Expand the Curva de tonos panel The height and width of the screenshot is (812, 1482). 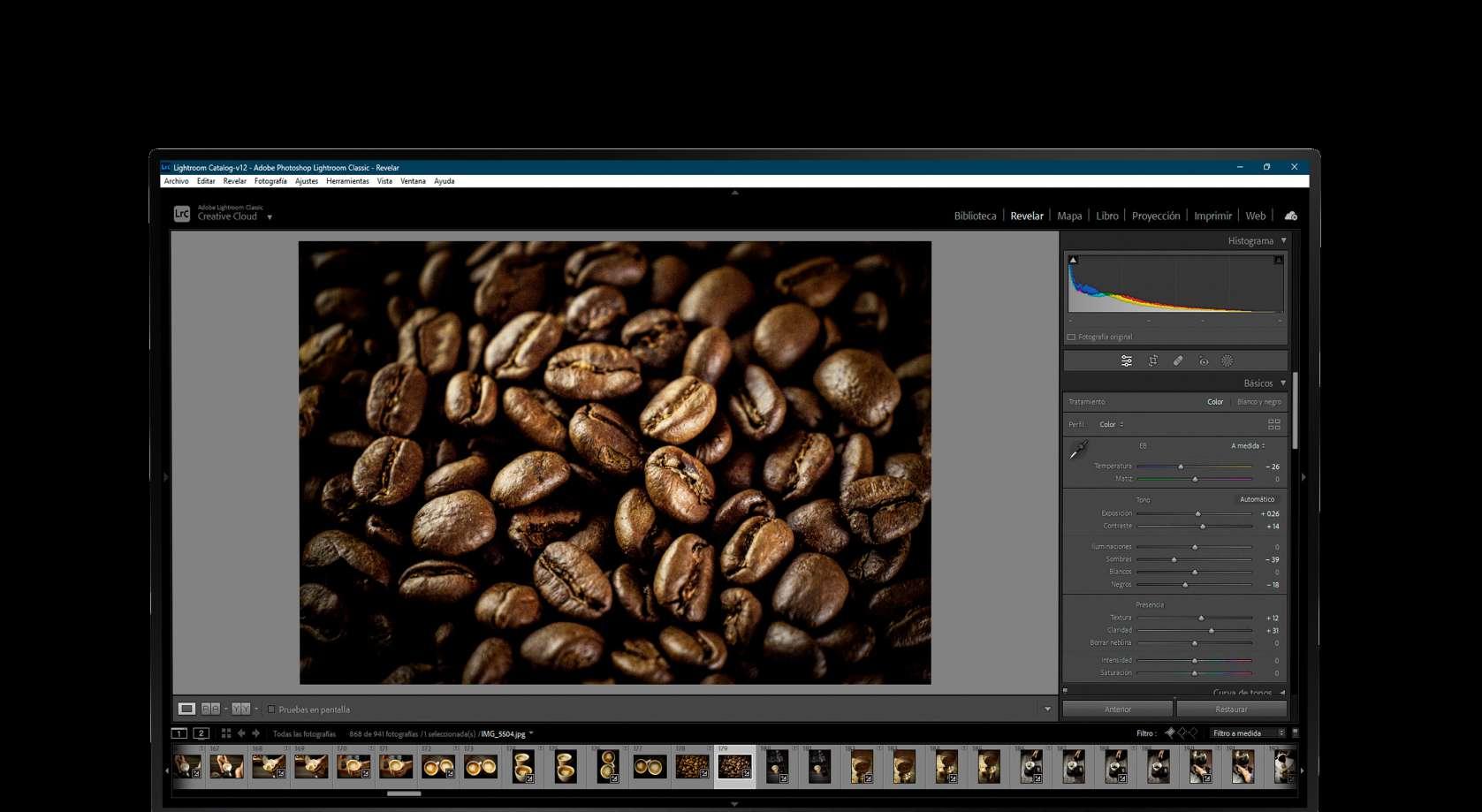[1283, 693]
